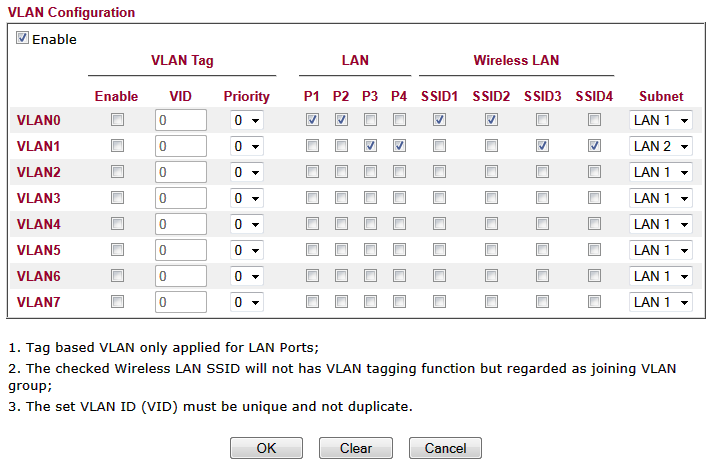Check P2 port for VLAN2
The height and width of the screenshot is (462, 713).
click(341, 172)
